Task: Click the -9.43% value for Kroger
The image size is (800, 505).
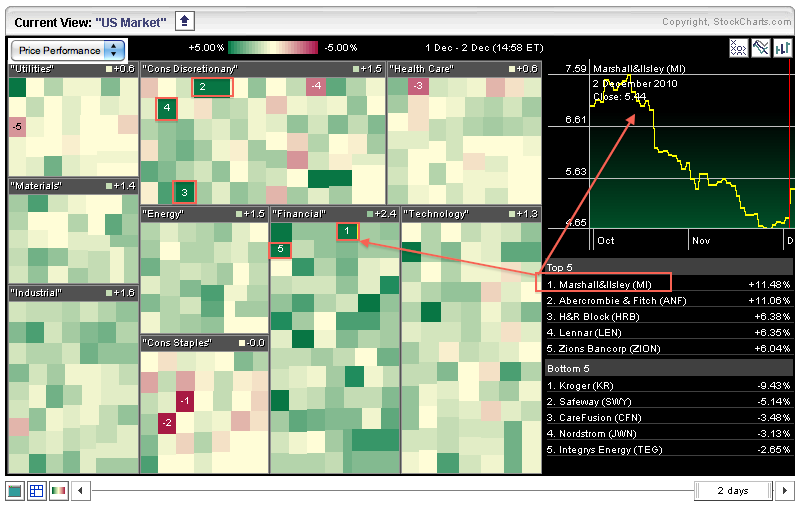Action: click(x=774, y=386)
